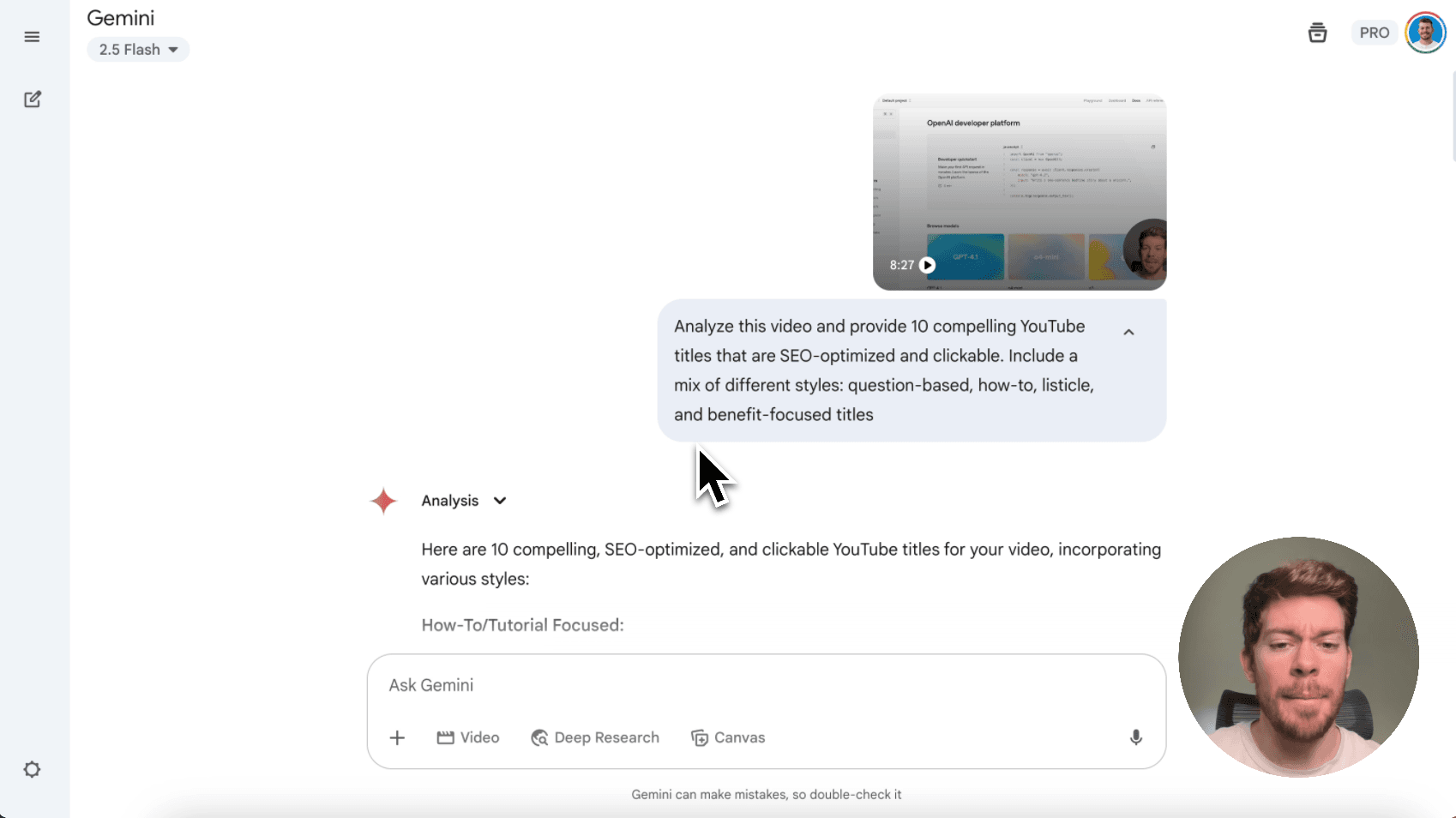Screen dimensions: 1456x818
Task: Click the 'Here are 10 compelling' response text
Action: (x=791, y=564)
